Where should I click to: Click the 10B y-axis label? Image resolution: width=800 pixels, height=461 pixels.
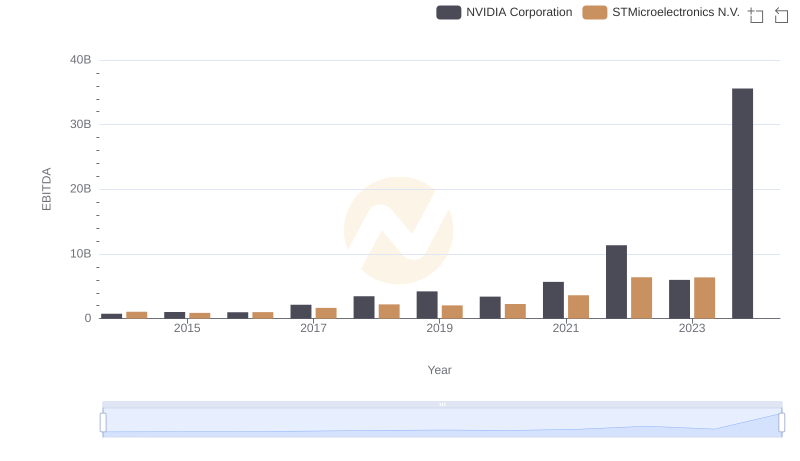(81, 253)
